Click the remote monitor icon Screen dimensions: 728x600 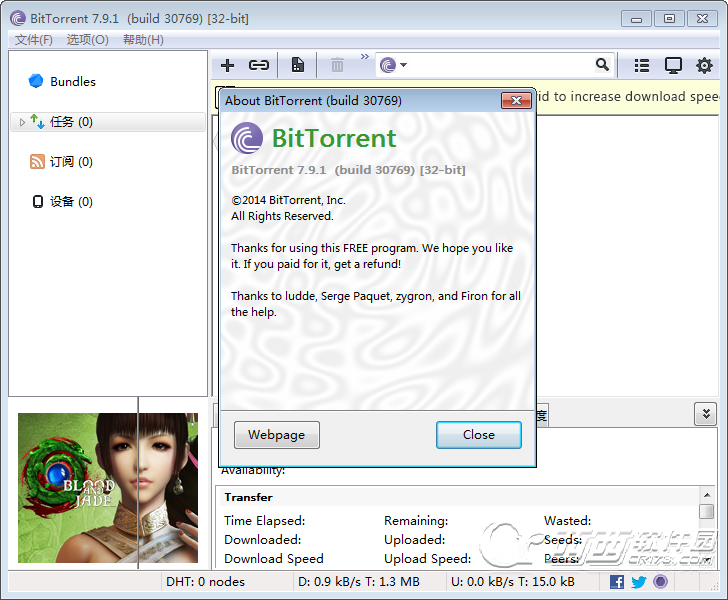(x=673, y=65)
